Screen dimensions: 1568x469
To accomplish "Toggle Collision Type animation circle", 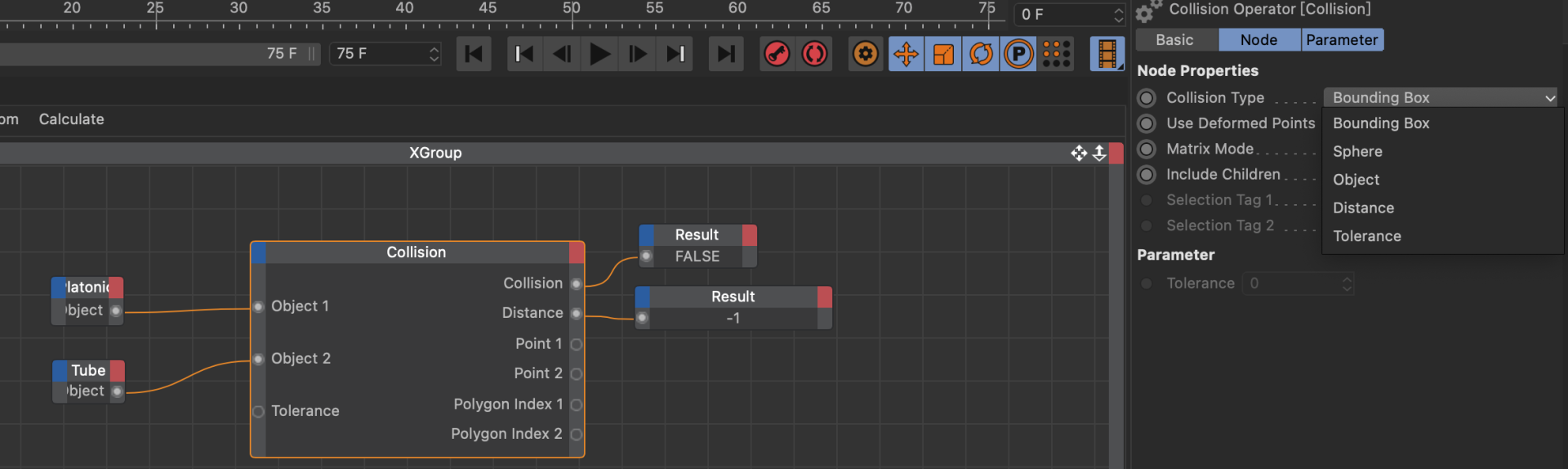I will pos(1147,98).
